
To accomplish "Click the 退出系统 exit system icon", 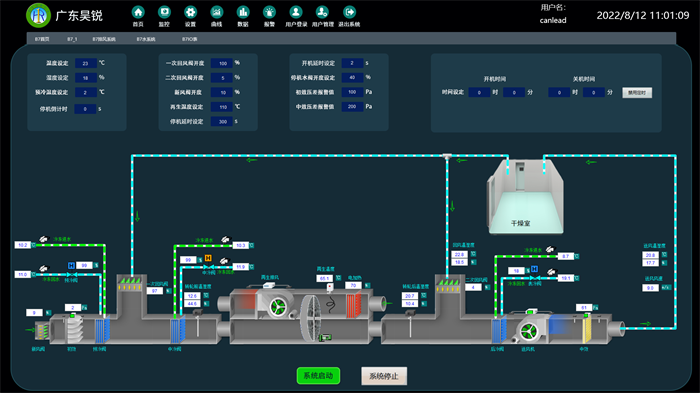I will [x=349, y=12].
